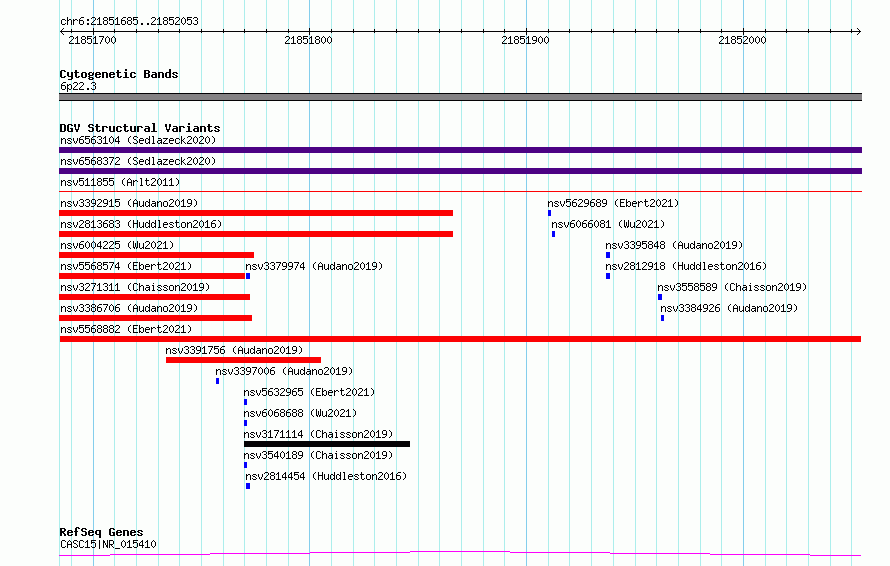Click the nsv6563104 (Sedlazeck2020) variant label
Viewport: 890px width, 566px height.
(138, 140)
